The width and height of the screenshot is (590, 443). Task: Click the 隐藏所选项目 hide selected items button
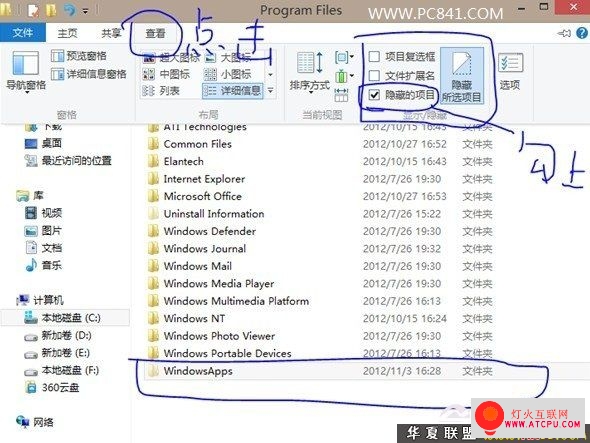coord(461,76)
